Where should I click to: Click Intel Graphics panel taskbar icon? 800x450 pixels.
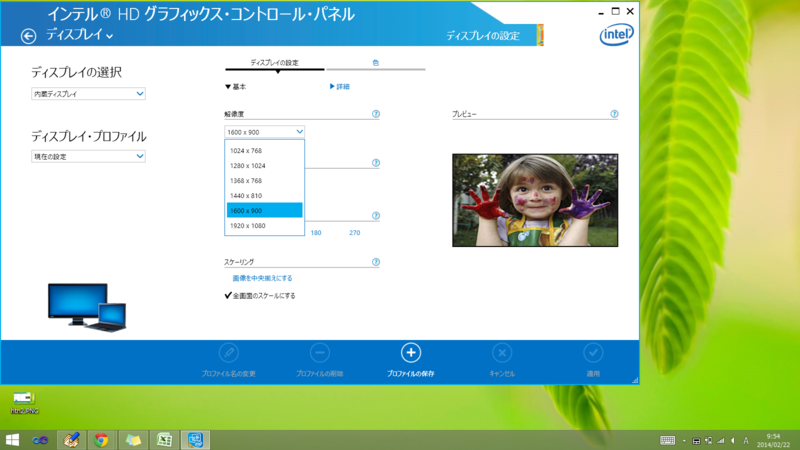click(x=195, y=440)
